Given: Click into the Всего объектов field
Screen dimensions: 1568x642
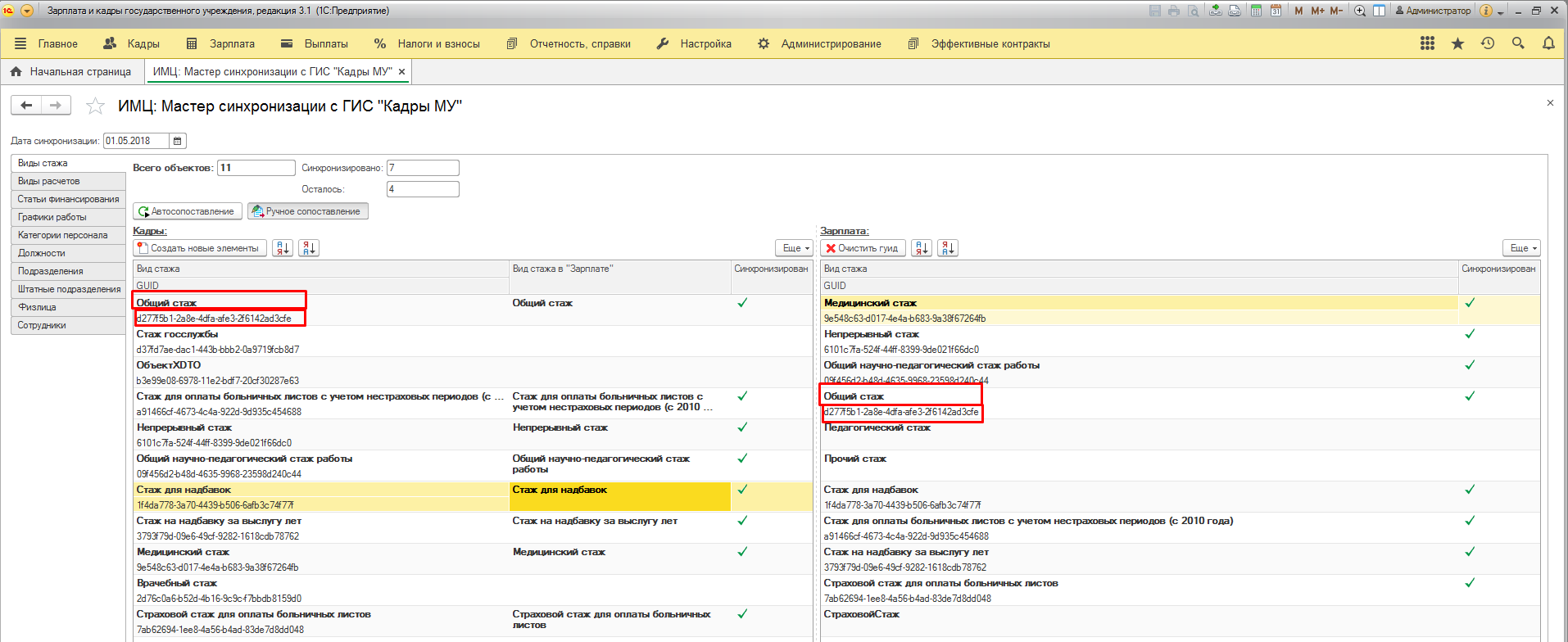Looking at the screenshot, I should [256, 168].
